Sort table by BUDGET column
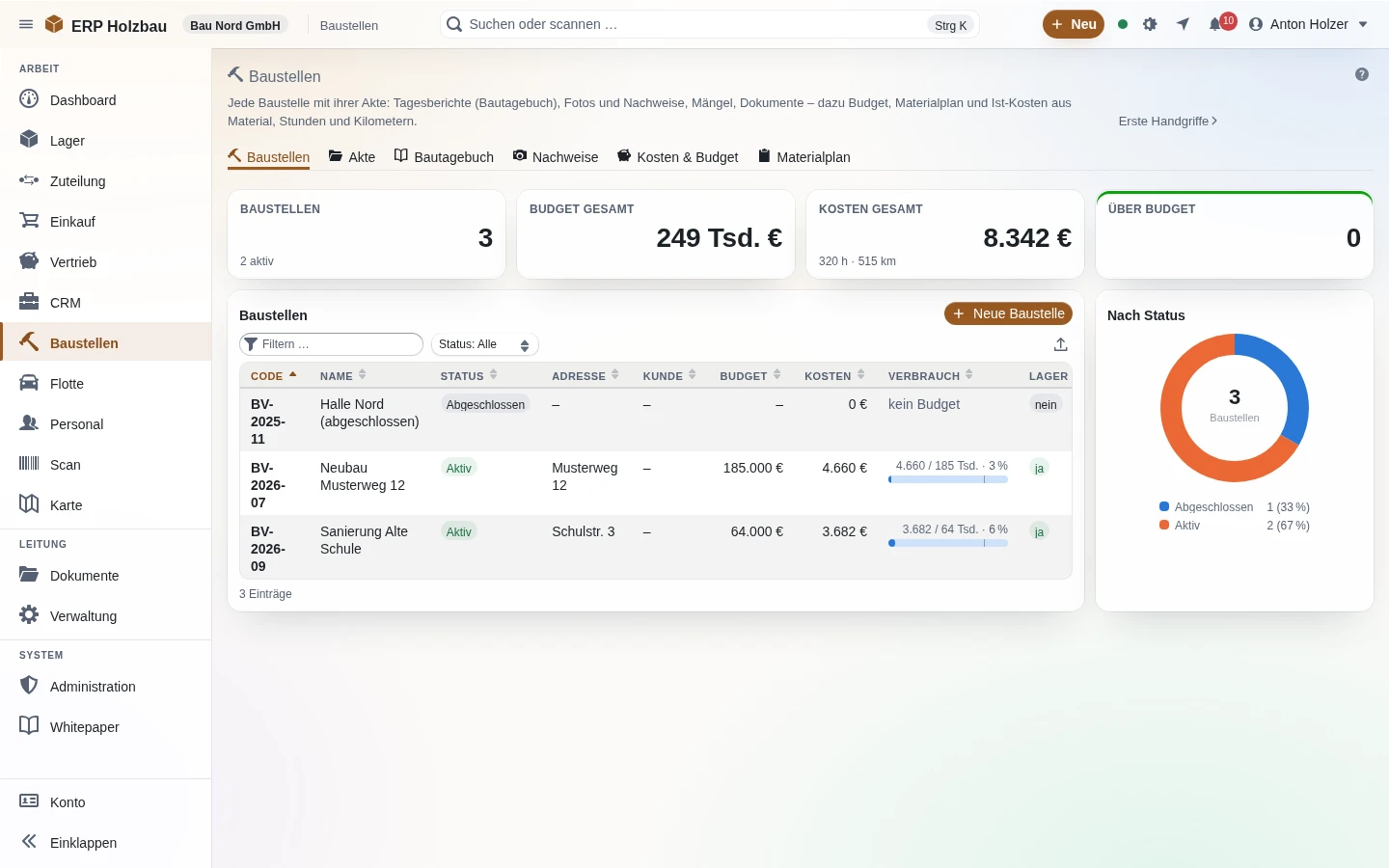Viewport: 1389px width, 868px height. coord(750,376)
